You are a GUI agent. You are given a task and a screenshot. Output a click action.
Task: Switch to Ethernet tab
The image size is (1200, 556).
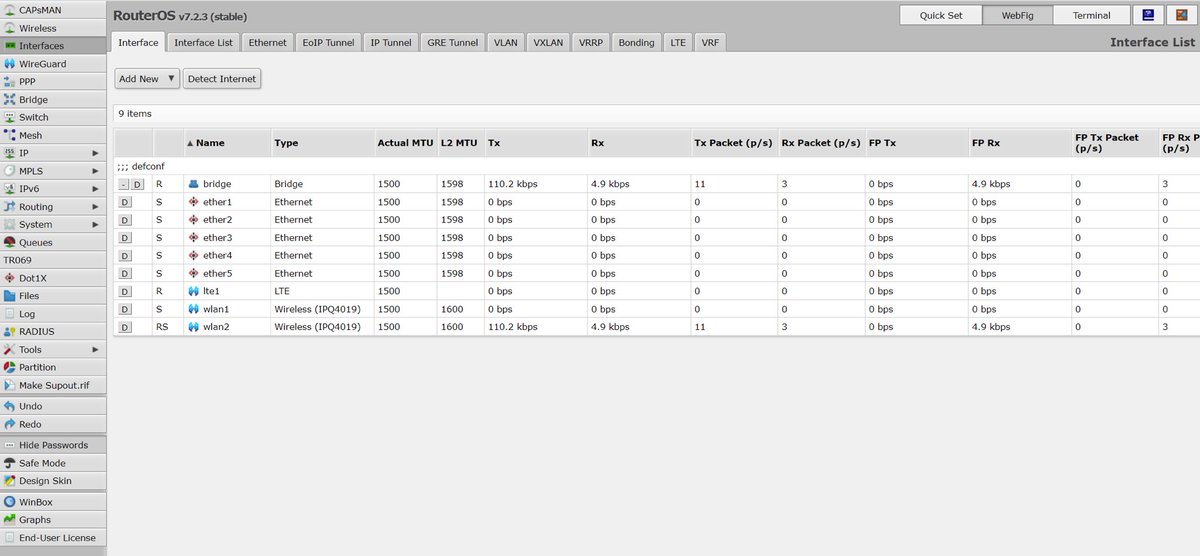pos(267,43)
